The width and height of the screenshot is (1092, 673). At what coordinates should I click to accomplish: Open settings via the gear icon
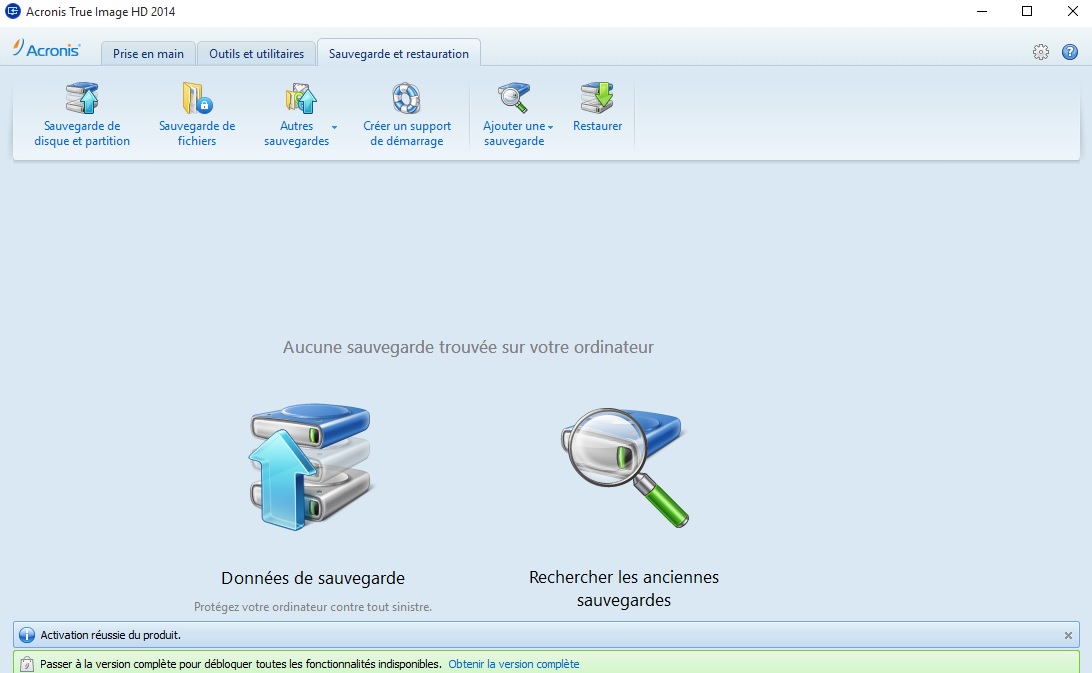(1040, 52)
